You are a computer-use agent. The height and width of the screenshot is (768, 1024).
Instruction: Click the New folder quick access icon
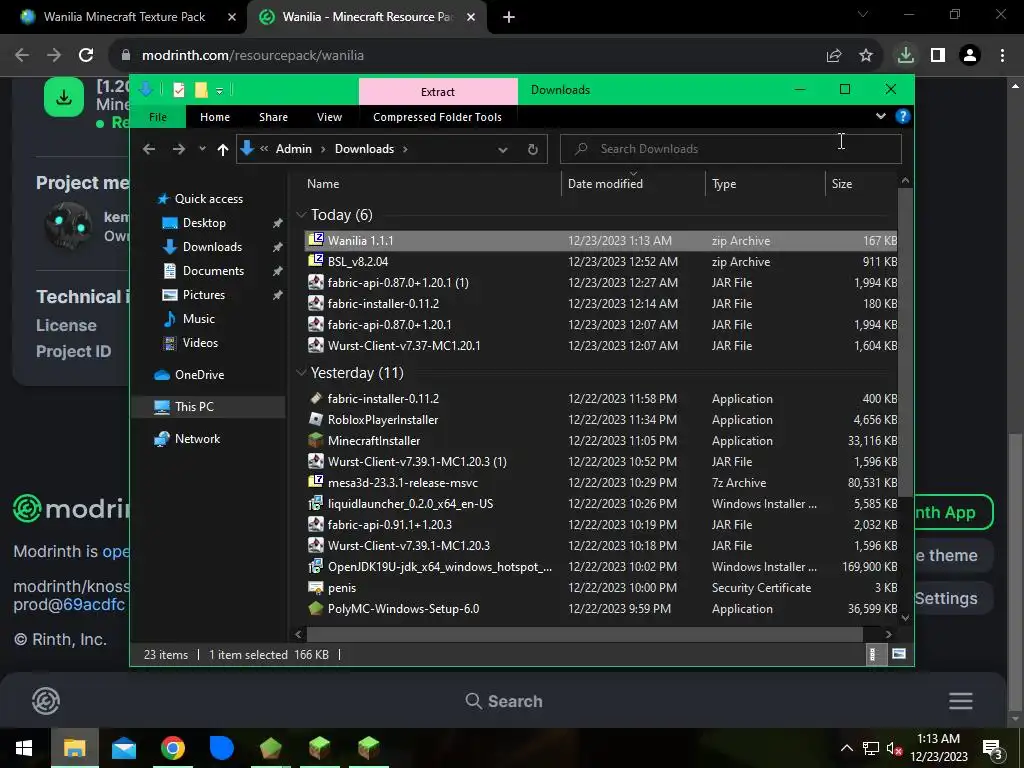pos(201,90)
